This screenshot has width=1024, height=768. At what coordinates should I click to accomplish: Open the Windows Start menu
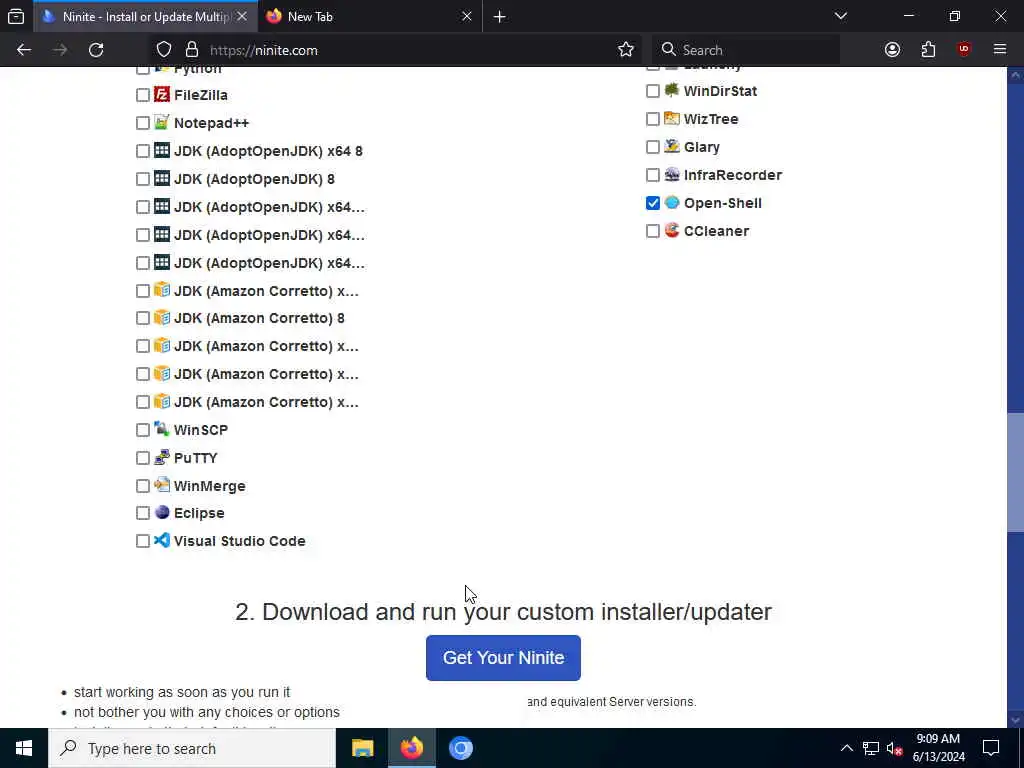(24, 748)
